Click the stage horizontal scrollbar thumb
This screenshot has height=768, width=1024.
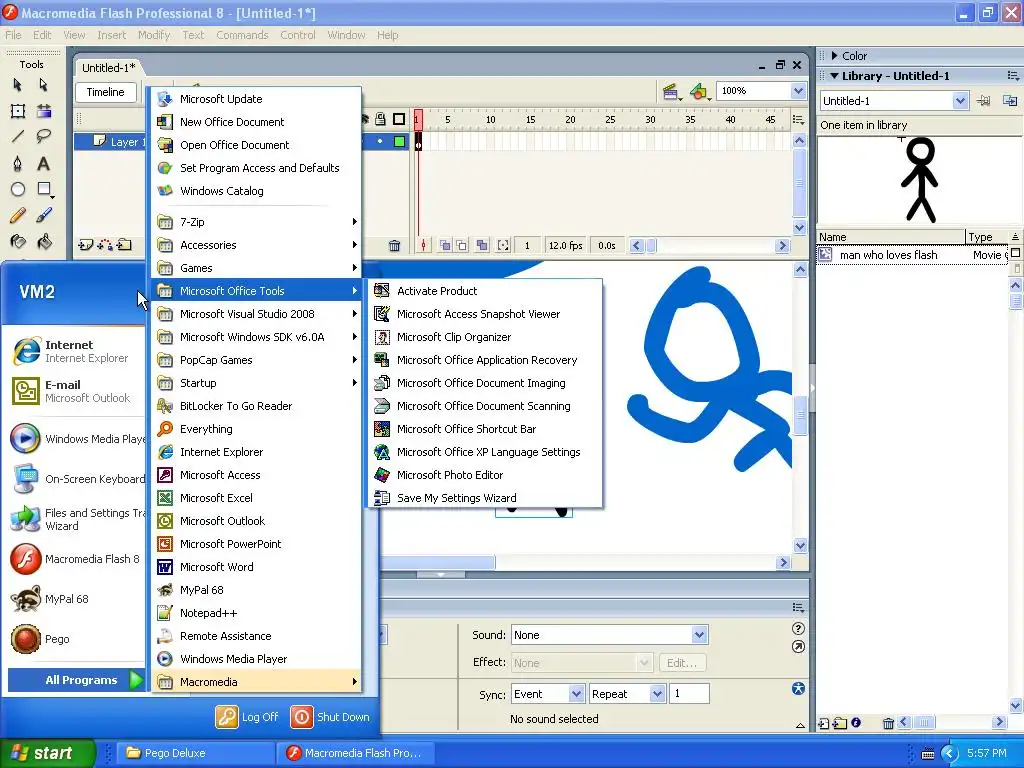pyautogui.click(x=438, y=562)
